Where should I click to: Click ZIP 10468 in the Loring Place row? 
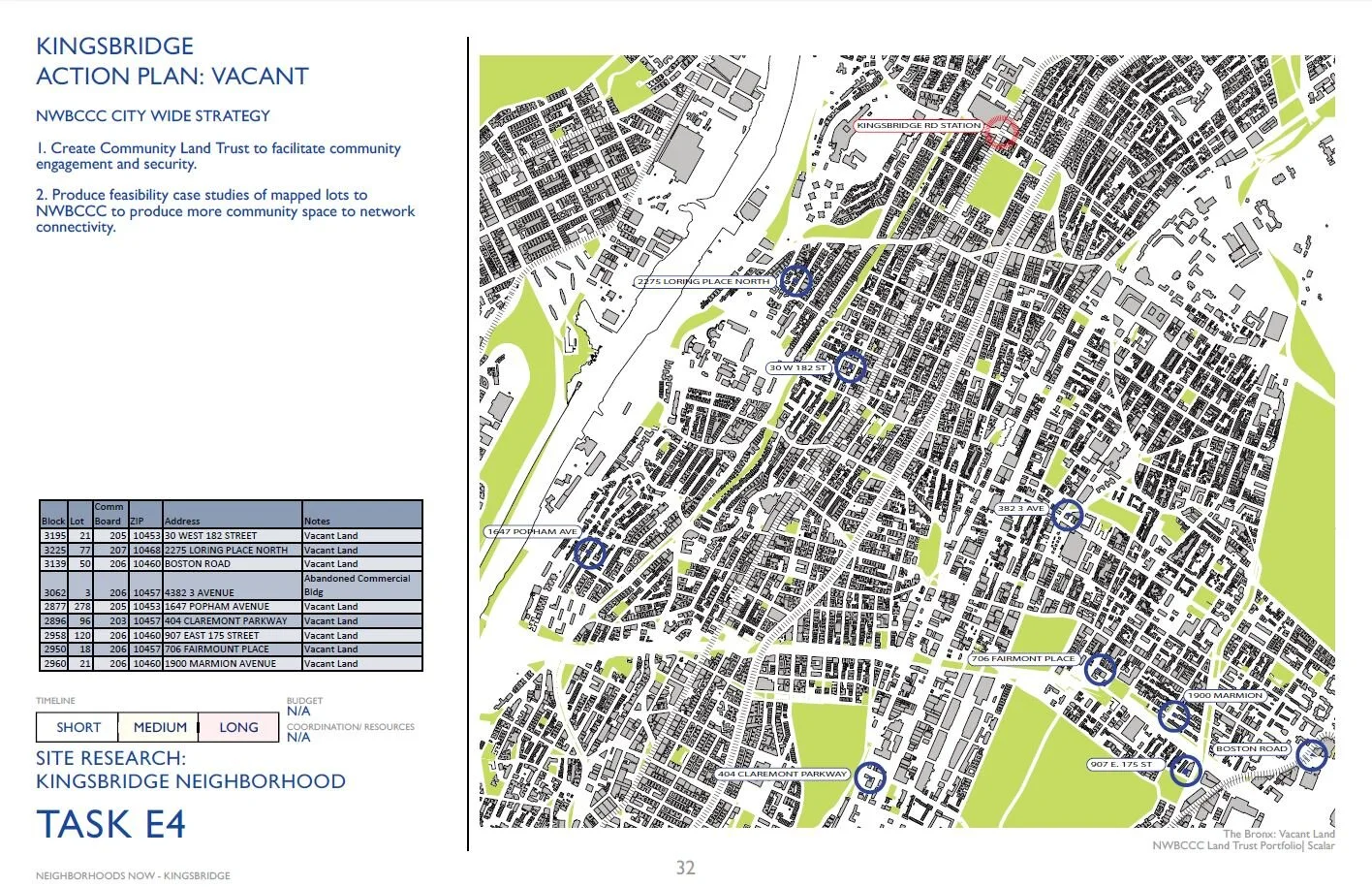(146, 550)
